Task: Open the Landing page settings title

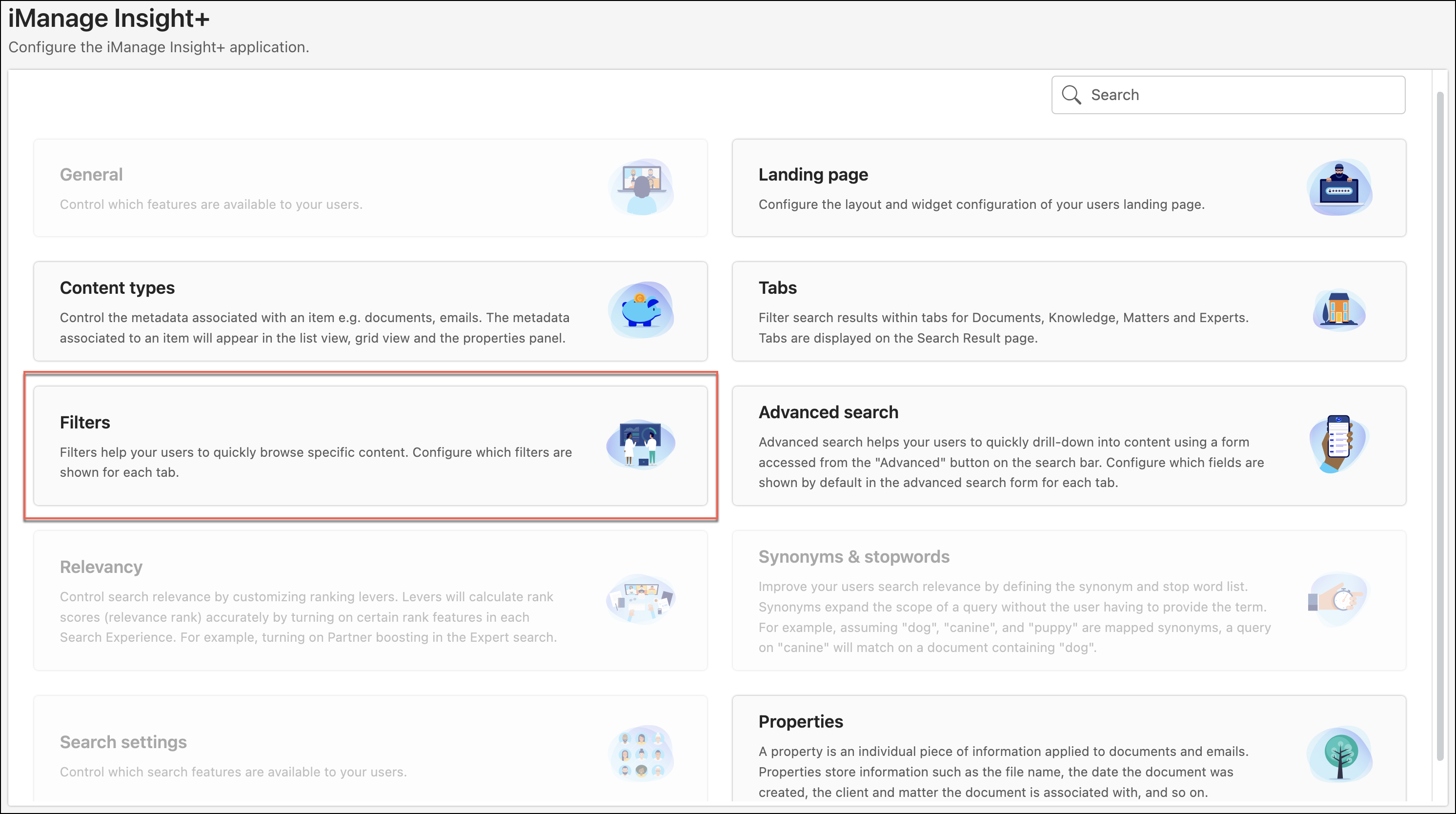Action: click(813, 175)
